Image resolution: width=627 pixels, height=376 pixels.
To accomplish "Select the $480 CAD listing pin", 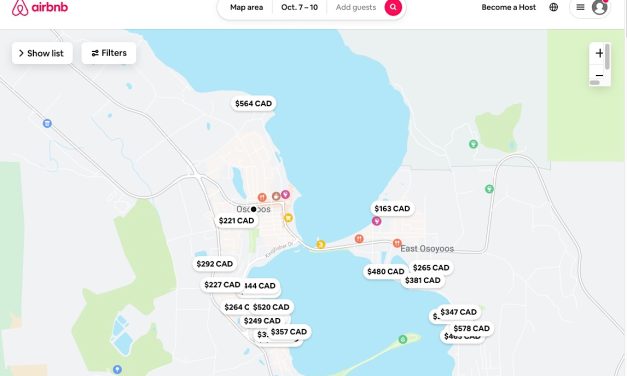I will 386,272.
